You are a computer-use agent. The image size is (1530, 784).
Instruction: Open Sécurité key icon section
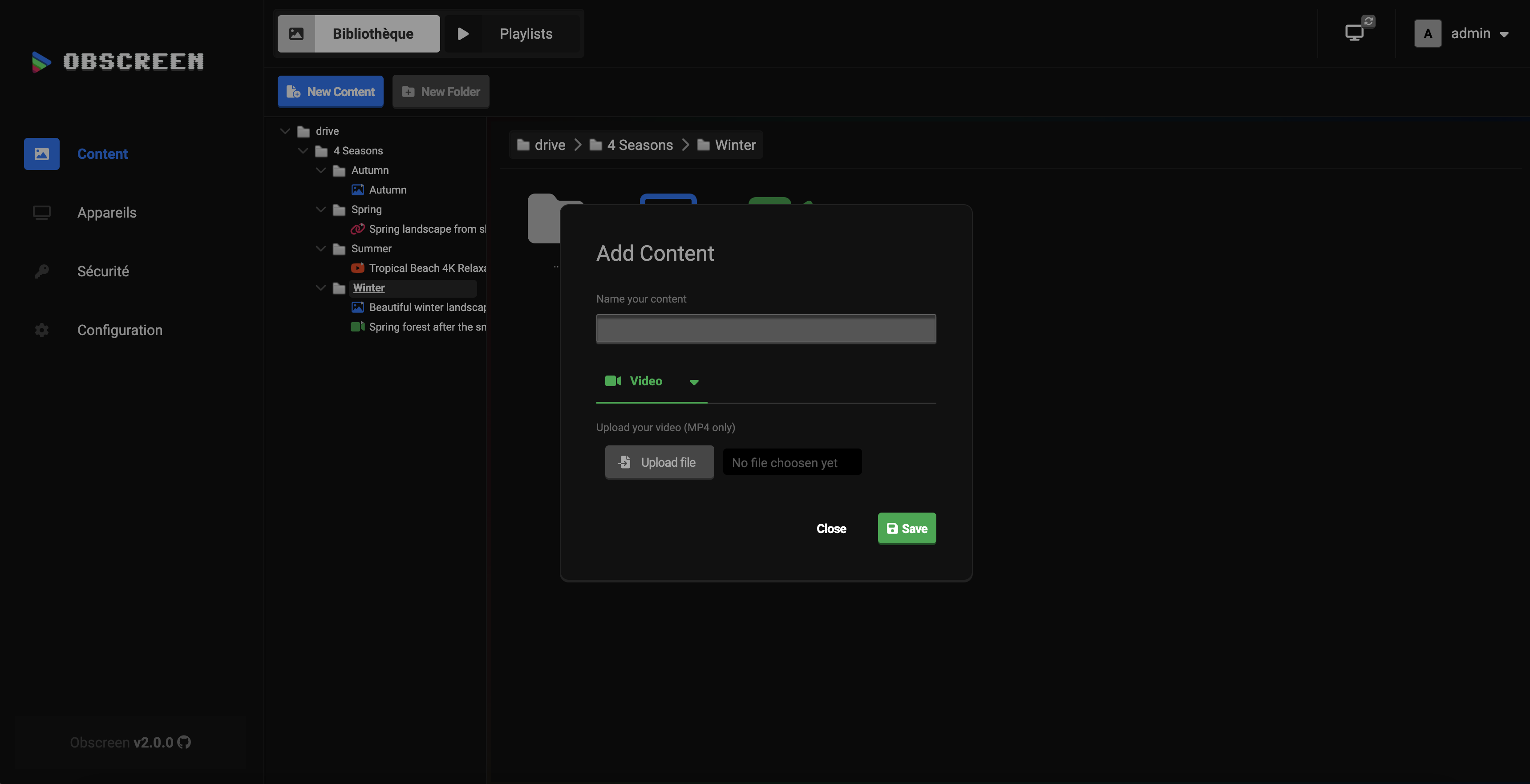pos(103,271)
